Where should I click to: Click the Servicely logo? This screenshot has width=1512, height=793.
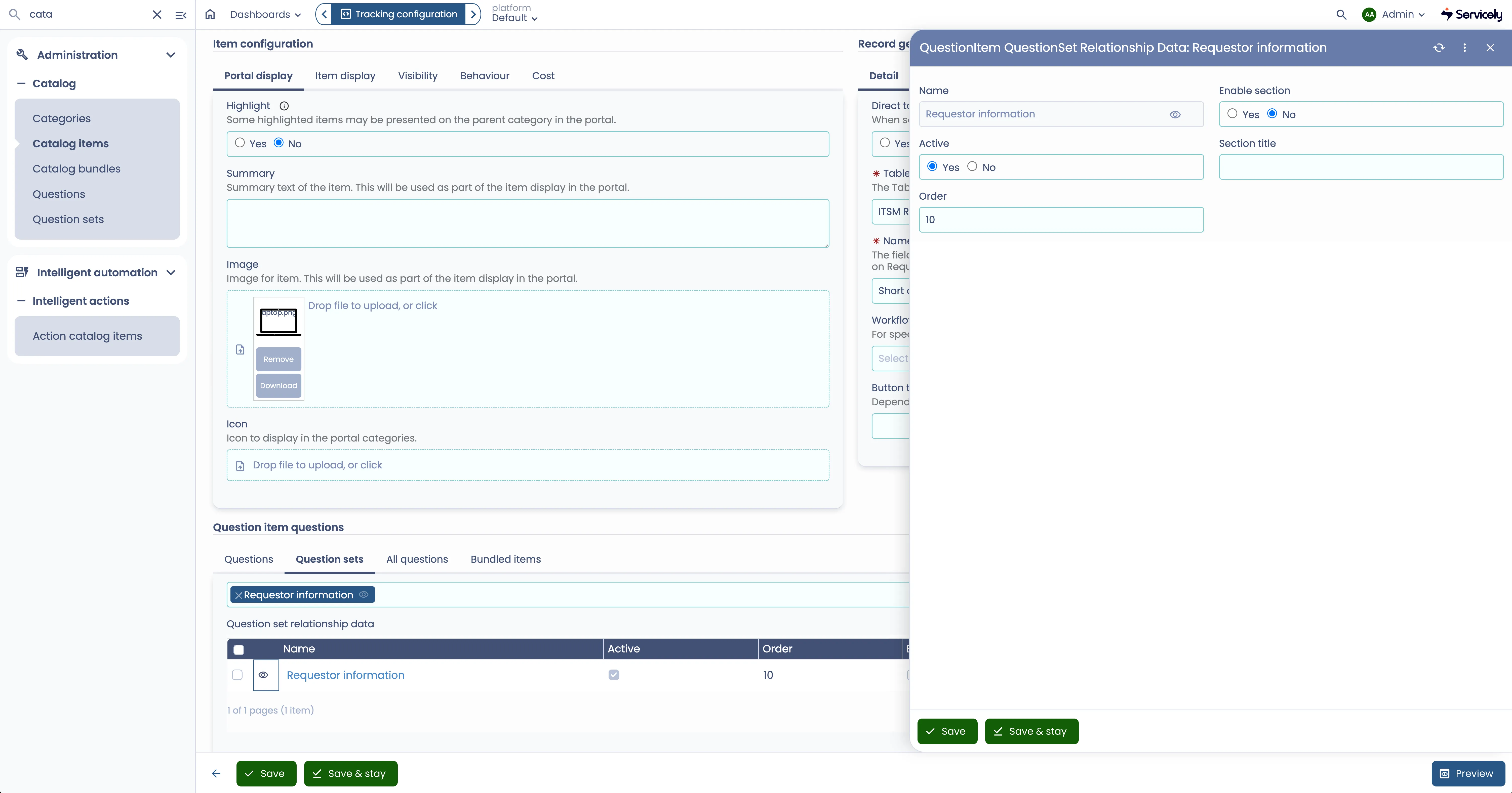click(1471, 14)
